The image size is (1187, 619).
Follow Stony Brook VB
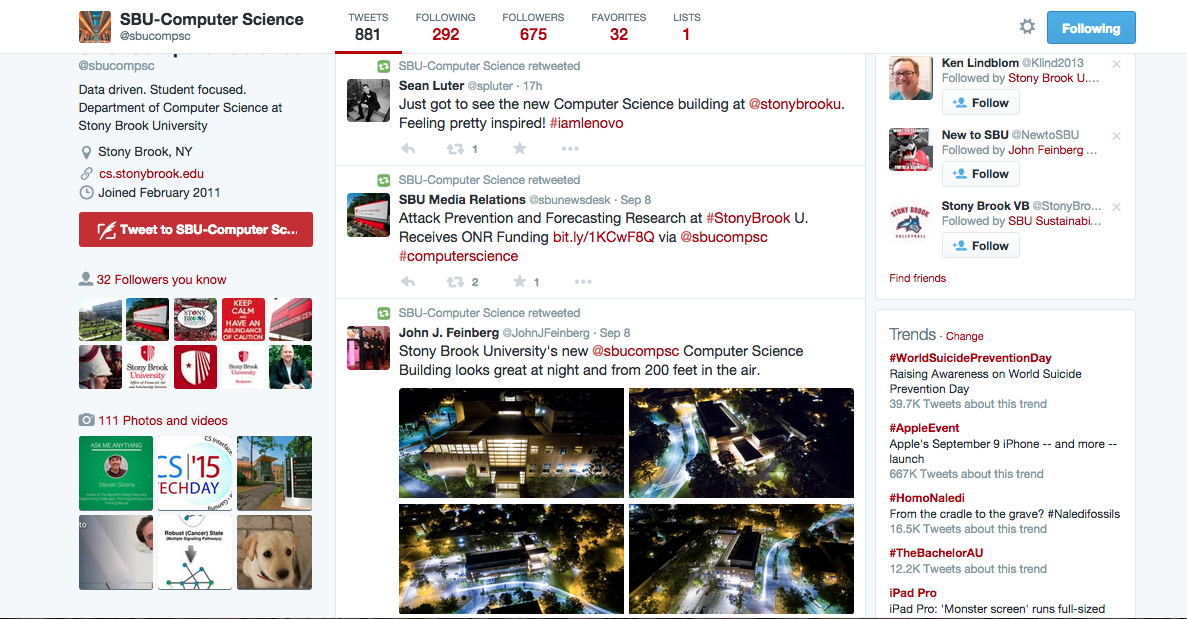(981, 245)
